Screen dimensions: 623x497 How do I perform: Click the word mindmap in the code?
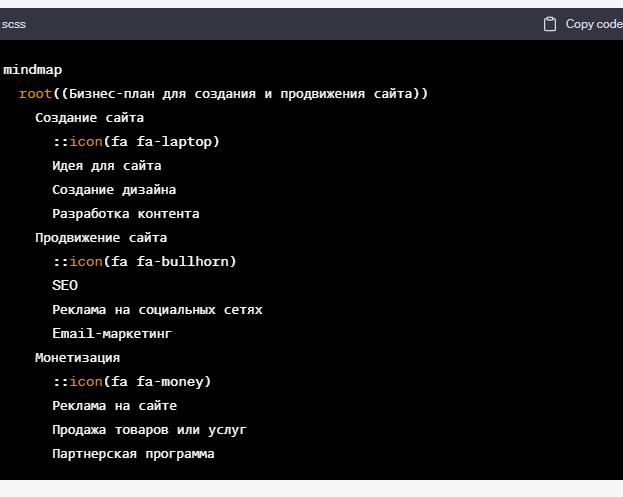point(33,70)
